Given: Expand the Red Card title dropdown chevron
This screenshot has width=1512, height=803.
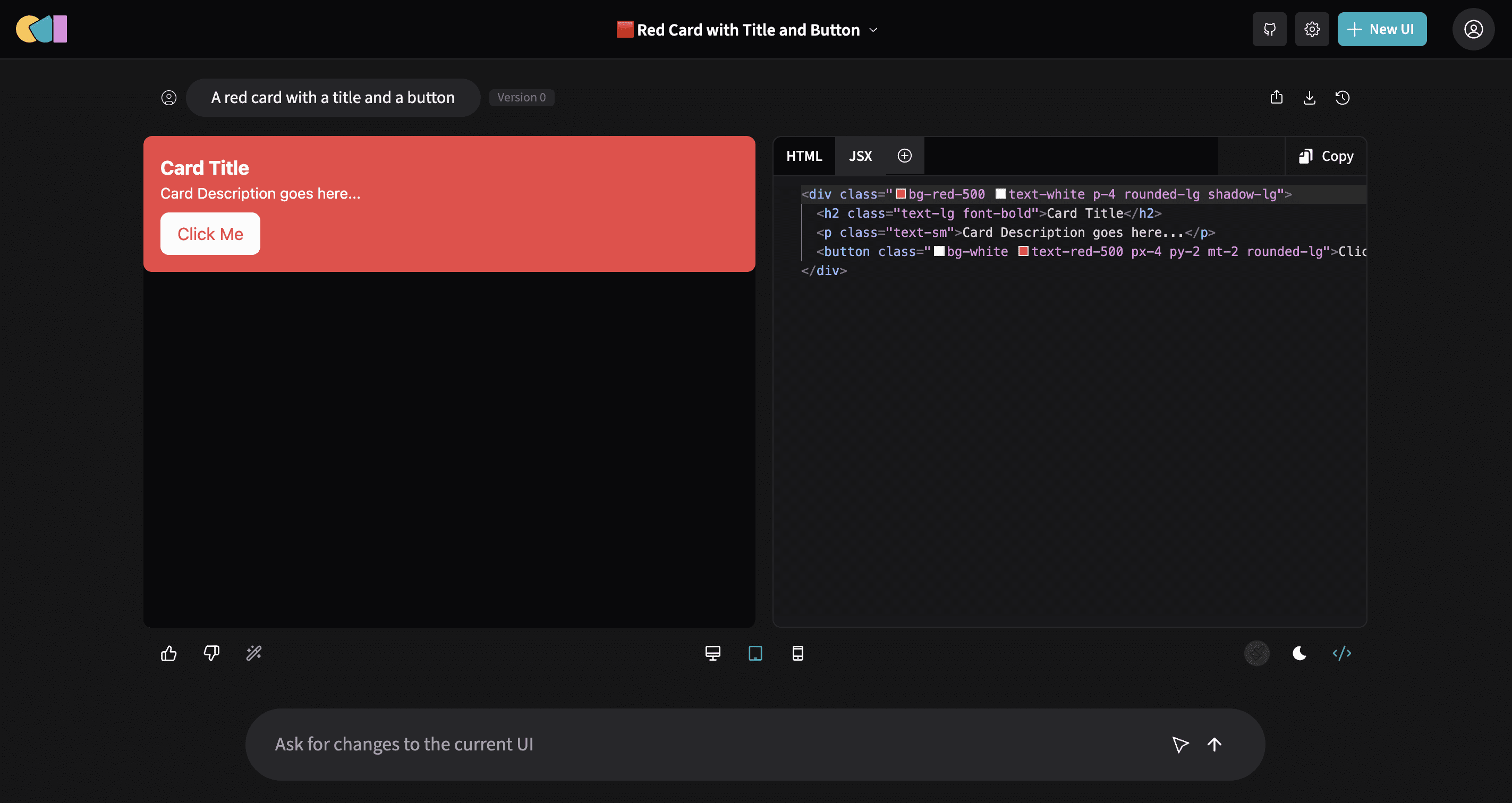Looking at the screenshot, I should tap(873, 30).
